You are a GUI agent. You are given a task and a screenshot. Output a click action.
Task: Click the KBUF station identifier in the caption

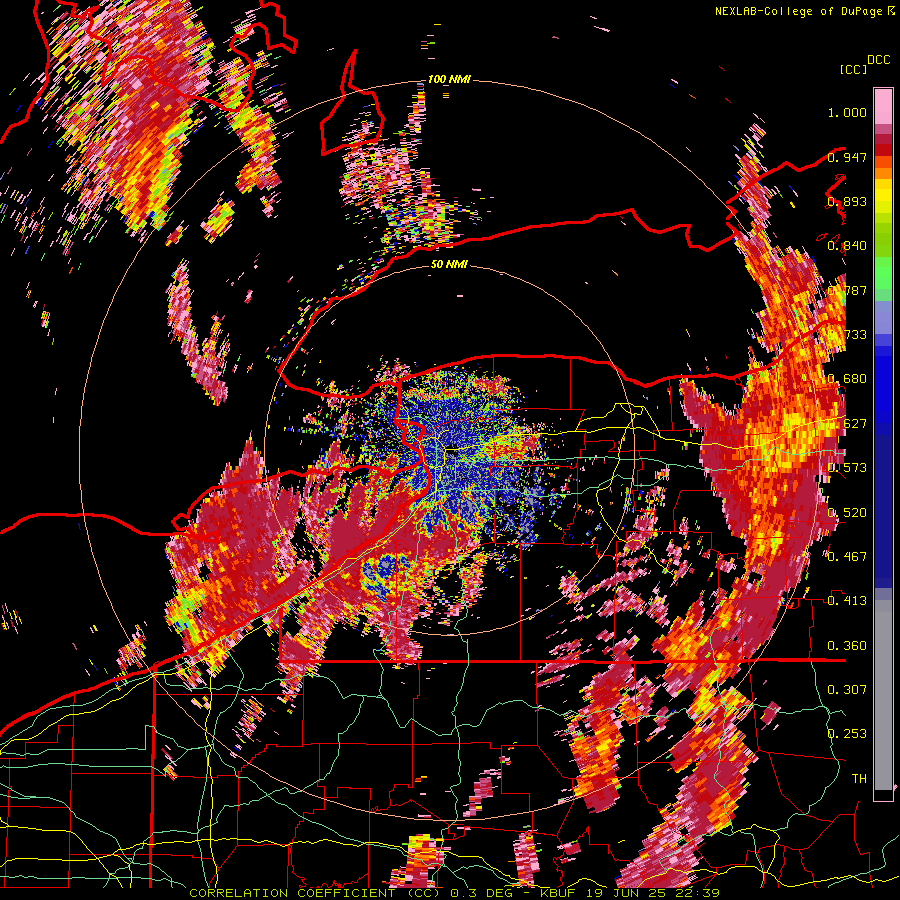click(x=557, y=893)
